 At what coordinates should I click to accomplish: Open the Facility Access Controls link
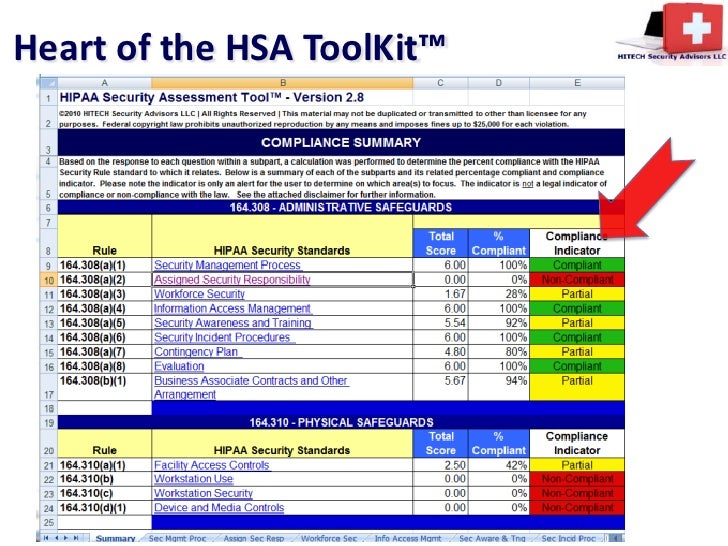coord(211,465)
